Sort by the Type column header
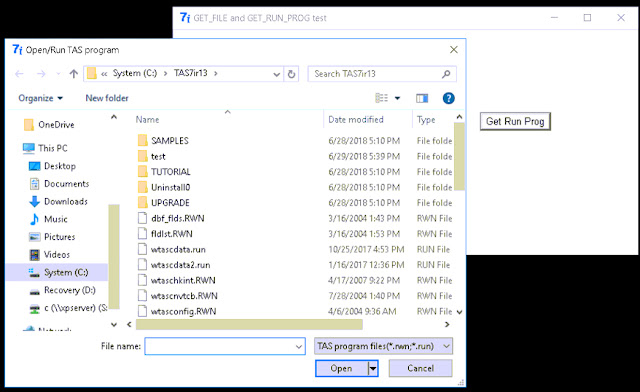This screenshot has width=640, height=392. click(426, 120)
